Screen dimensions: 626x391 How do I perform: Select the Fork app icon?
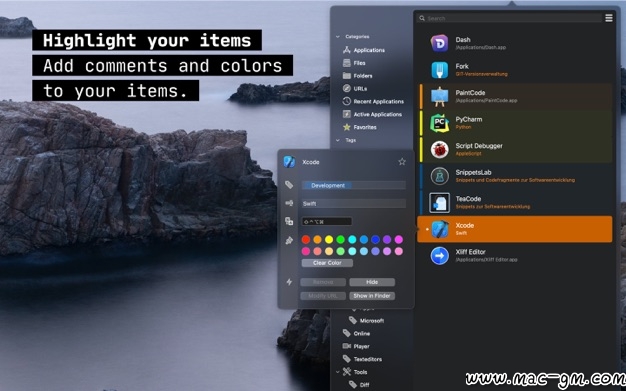[439, 70]
